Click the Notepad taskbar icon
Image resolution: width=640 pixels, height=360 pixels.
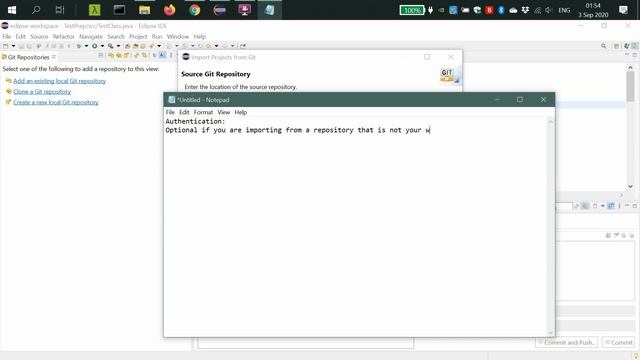[x=269, y=10]
